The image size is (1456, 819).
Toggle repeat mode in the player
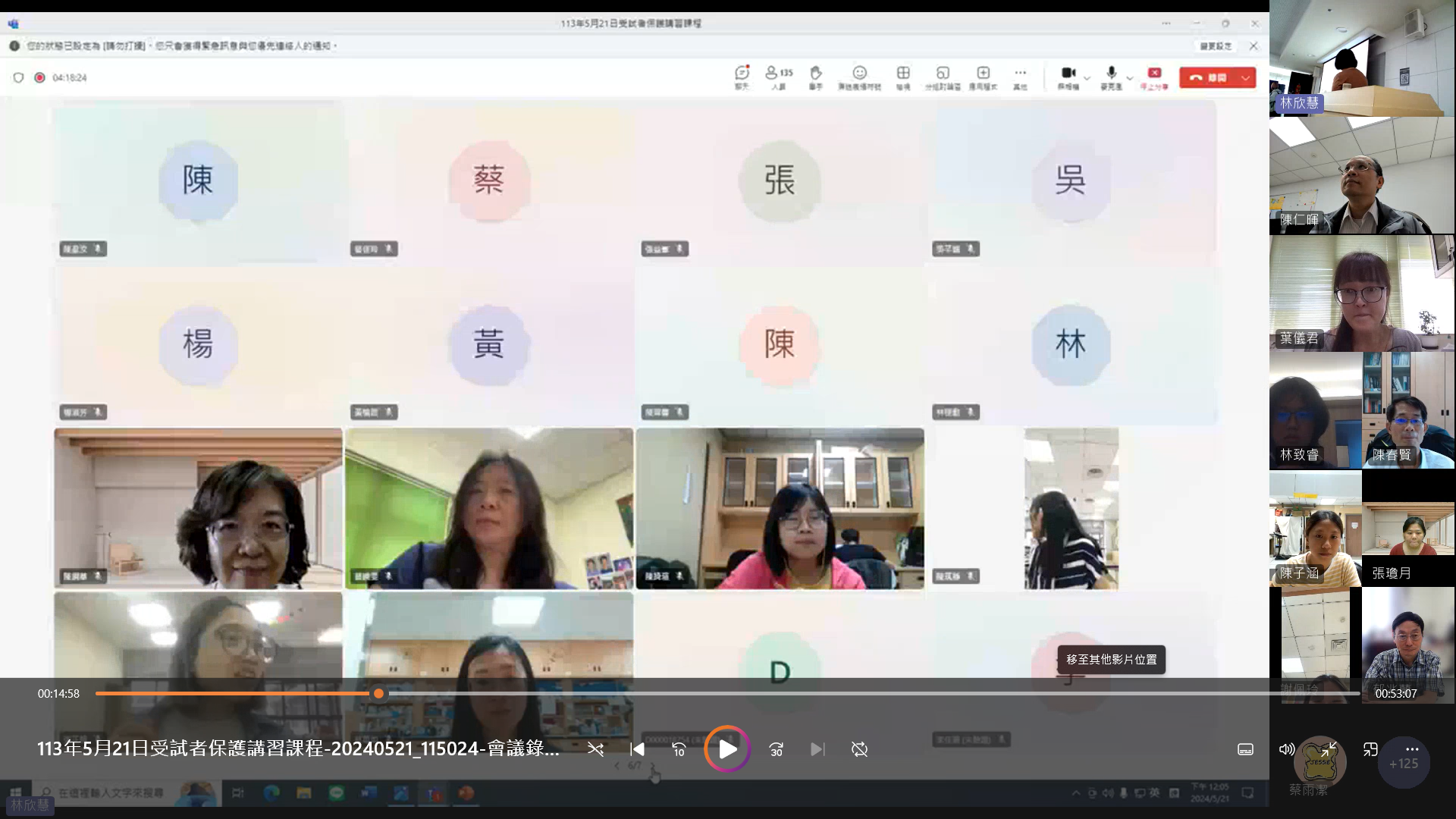(x=859, y=749)
